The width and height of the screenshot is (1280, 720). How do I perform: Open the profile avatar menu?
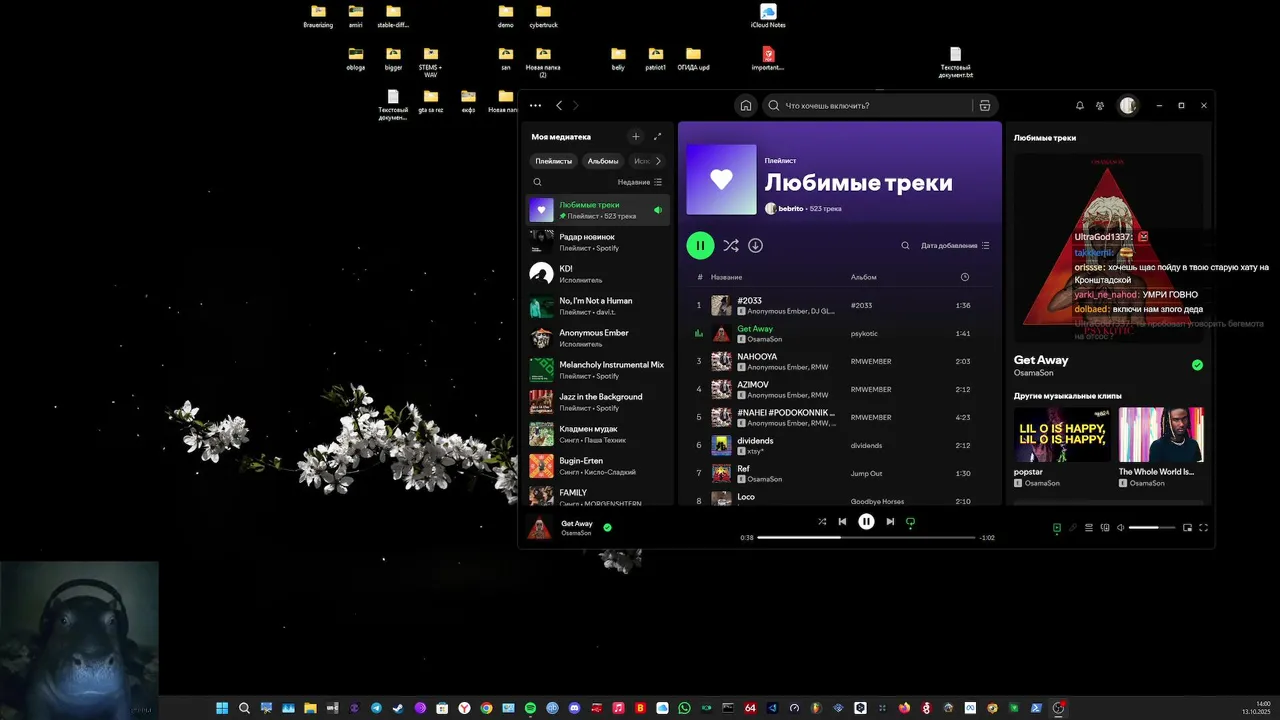(1128, 105)
